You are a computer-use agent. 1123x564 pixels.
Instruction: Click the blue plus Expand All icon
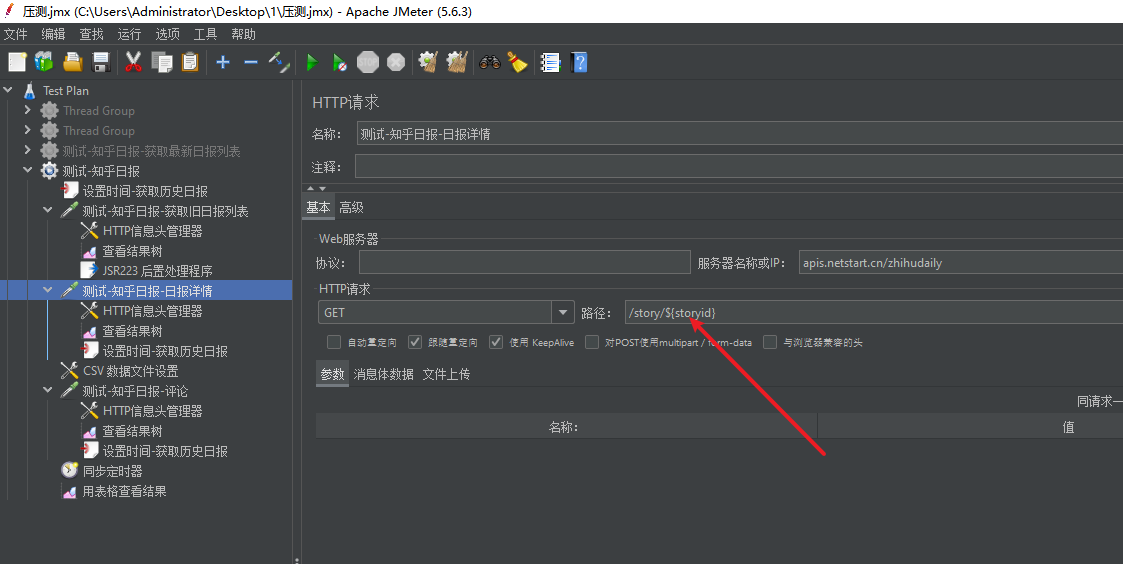[223, 62]
